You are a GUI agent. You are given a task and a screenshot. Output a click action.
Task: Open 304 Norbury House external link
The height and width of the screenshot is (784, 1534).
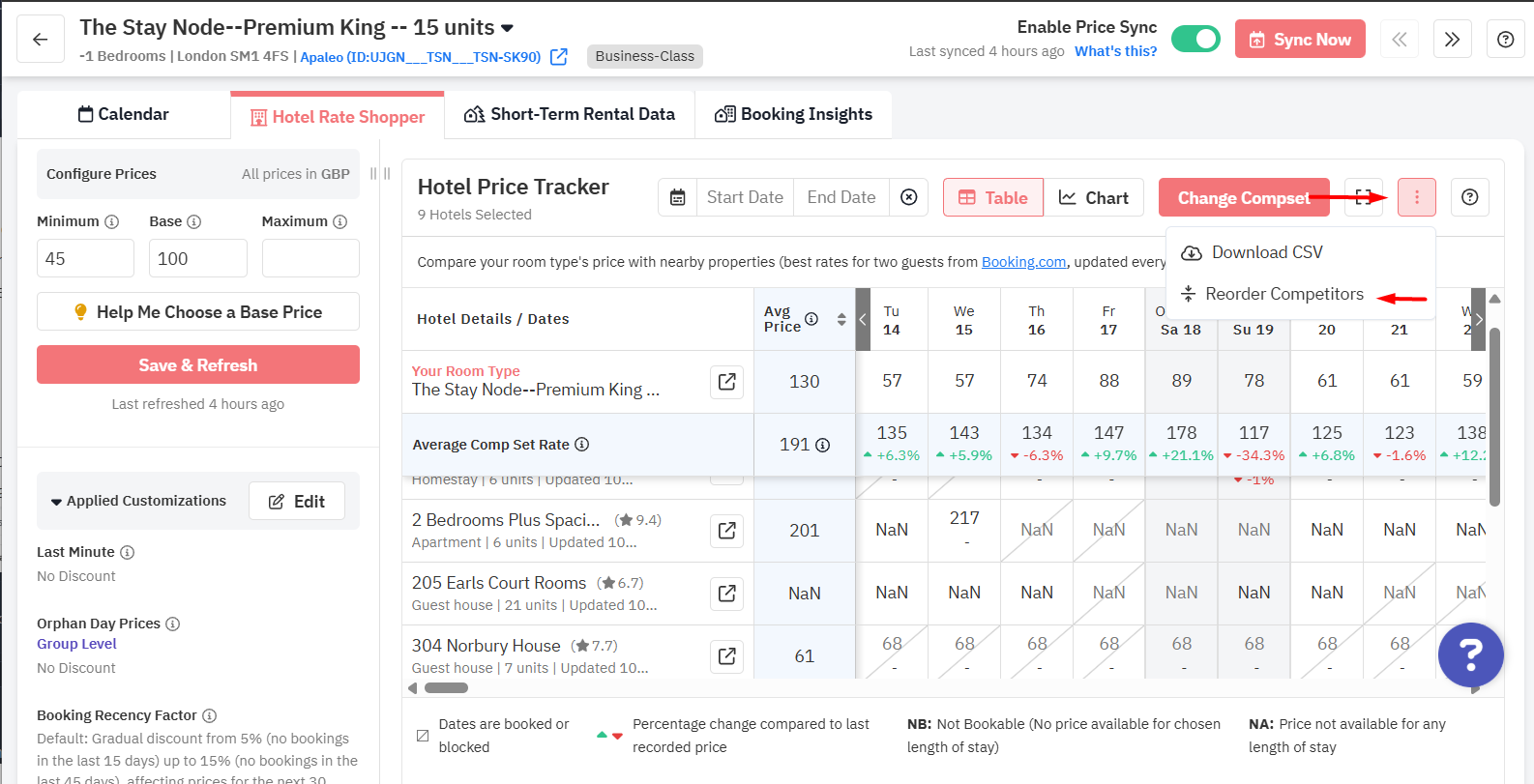pyautogui.click(x=726, y=656)
